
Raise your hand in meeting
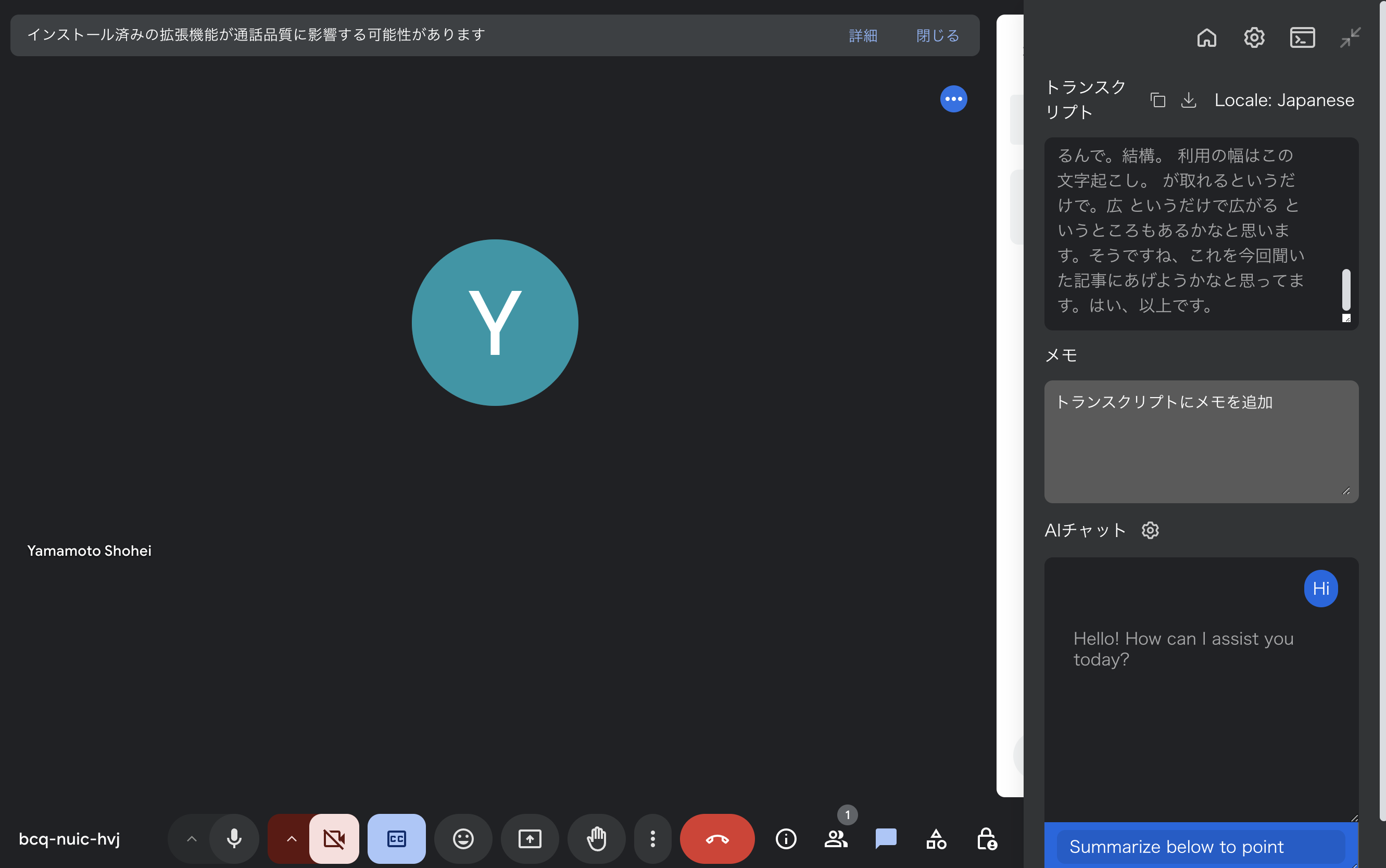coord(596,839)
